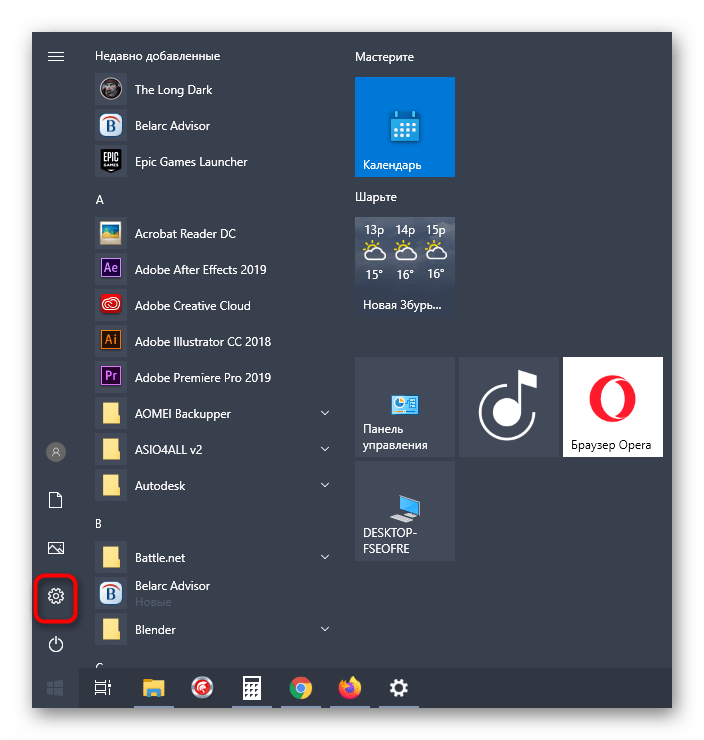Launch Браузер Opera tile

[612, 407]
